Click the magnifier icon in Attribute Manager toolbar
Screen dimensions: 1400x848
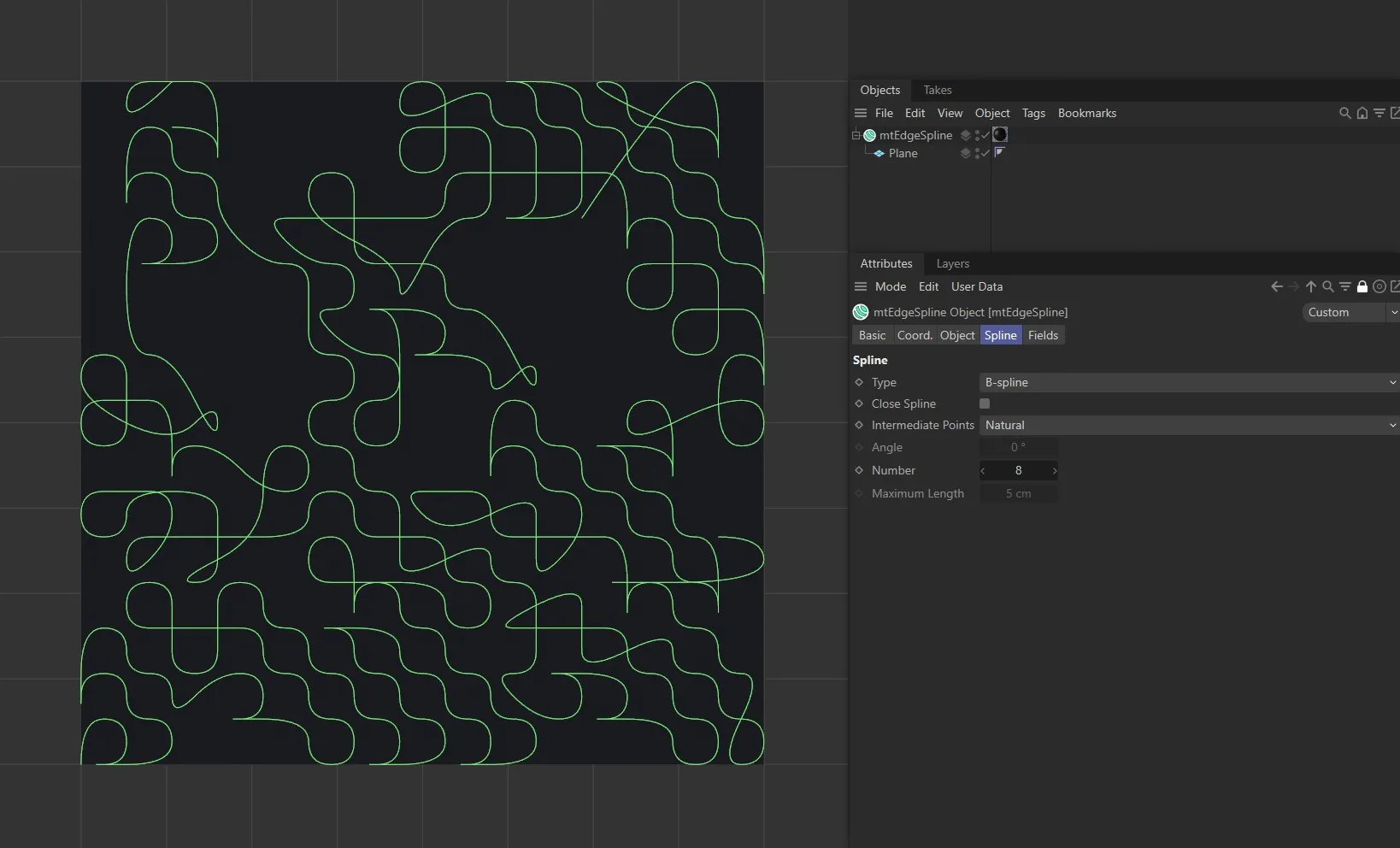[x=1327, y=286]
